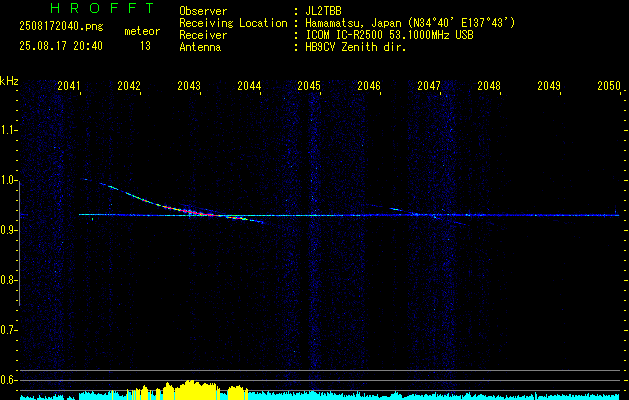This screenshot has width=629, height=400.
Task: Click the 0.9 kHz axis label
Action: [x=9, y=230]
